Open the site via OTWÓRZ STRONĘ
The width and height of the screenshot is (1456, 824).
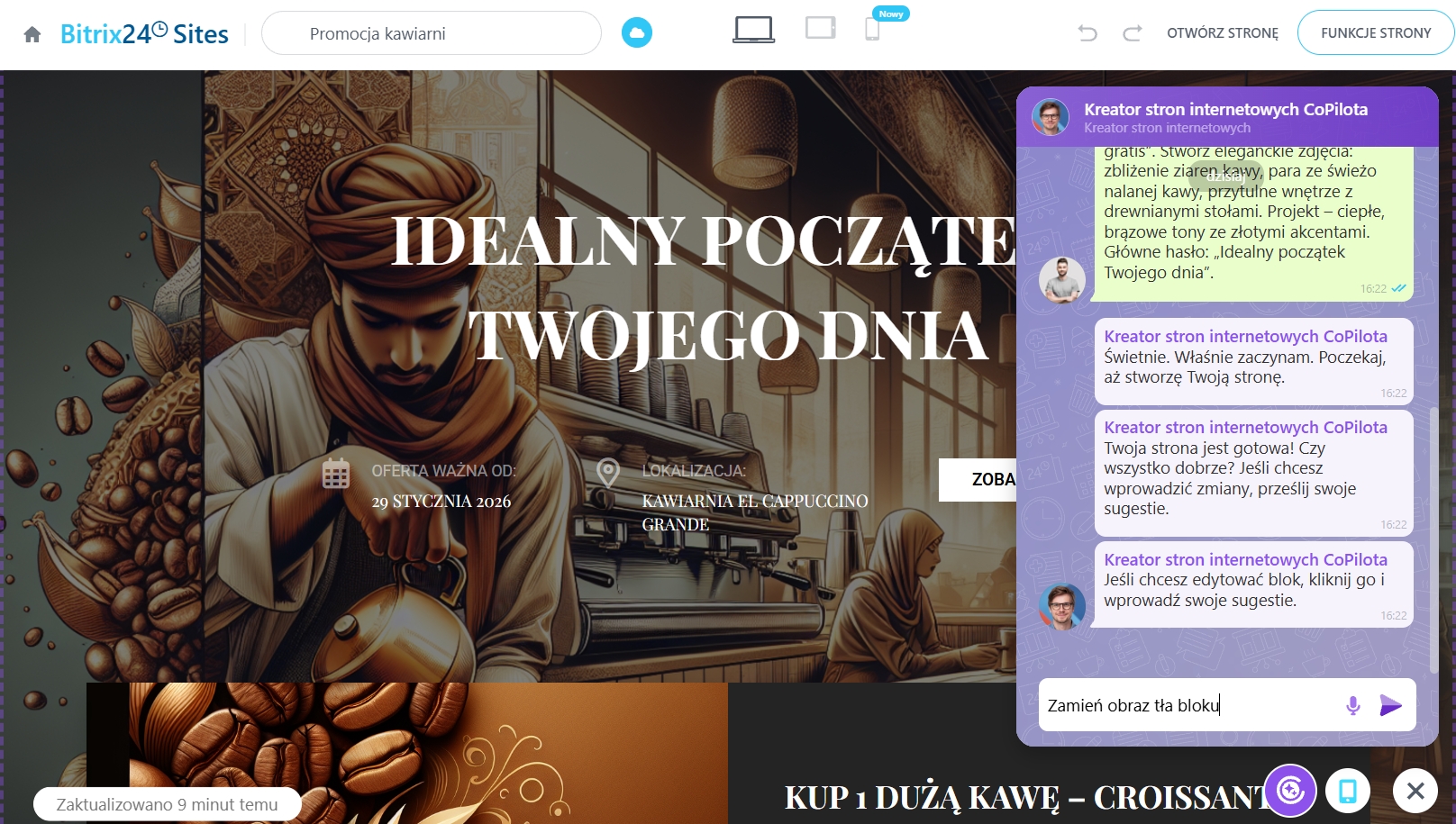1222,33
